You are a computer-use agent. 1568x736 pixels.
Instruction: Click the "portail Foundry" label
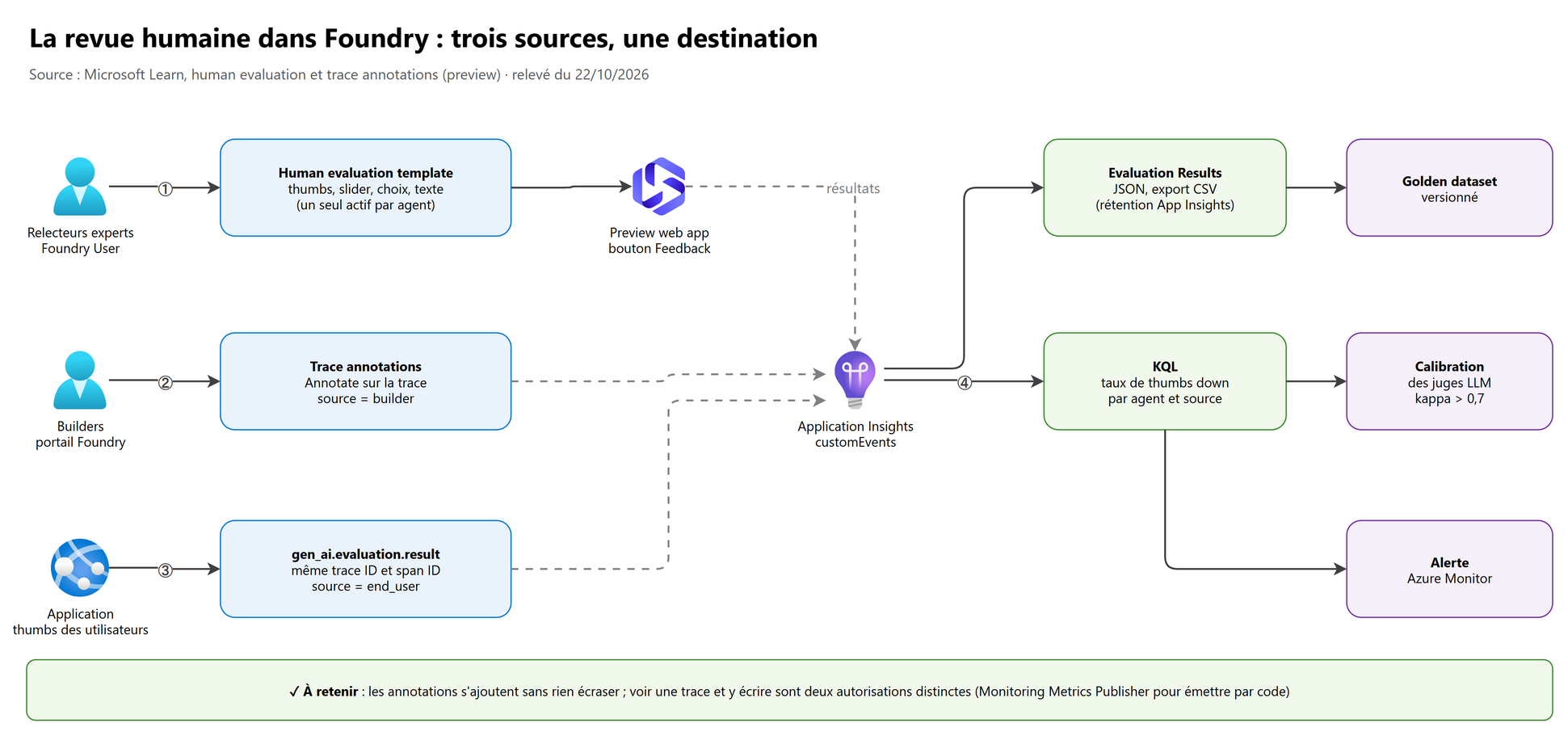[81, 442]
